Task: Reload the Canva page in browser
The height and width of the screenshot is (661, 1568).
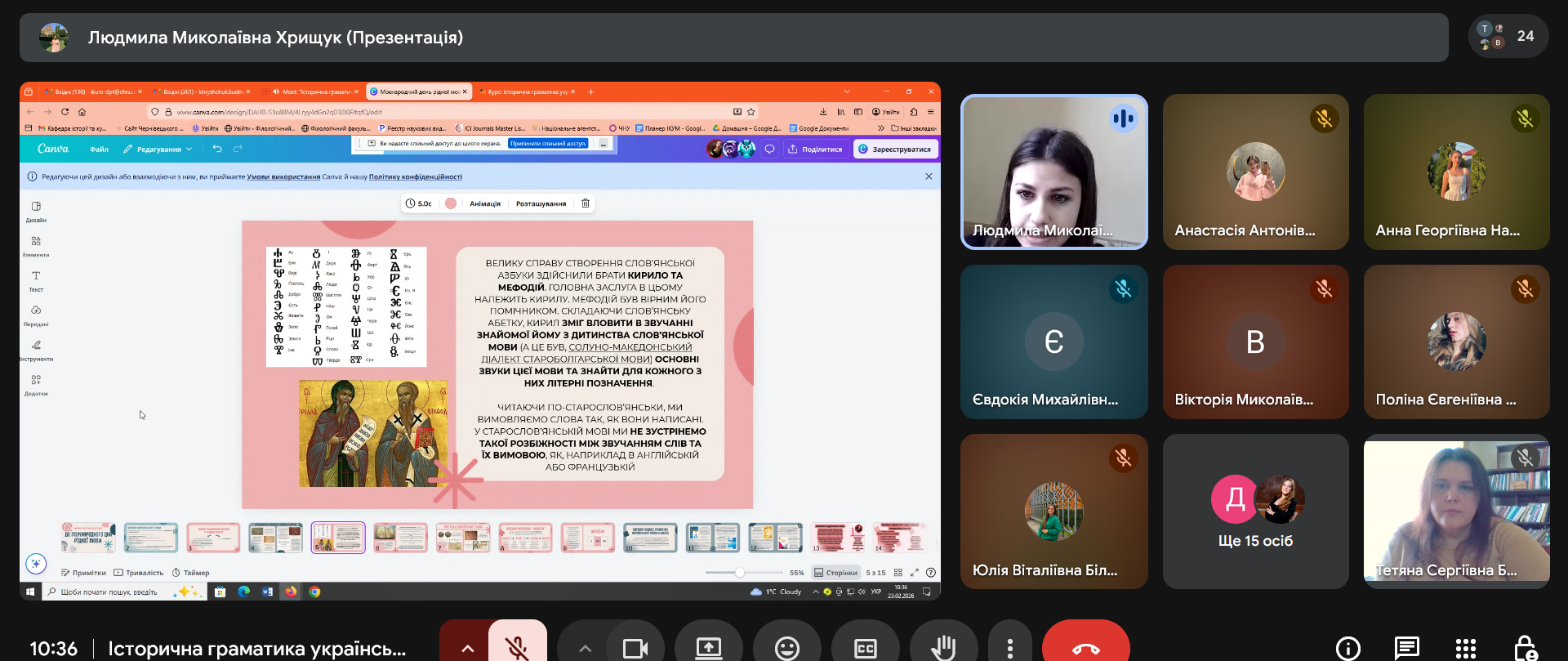Action: click(x=65, y=112)
